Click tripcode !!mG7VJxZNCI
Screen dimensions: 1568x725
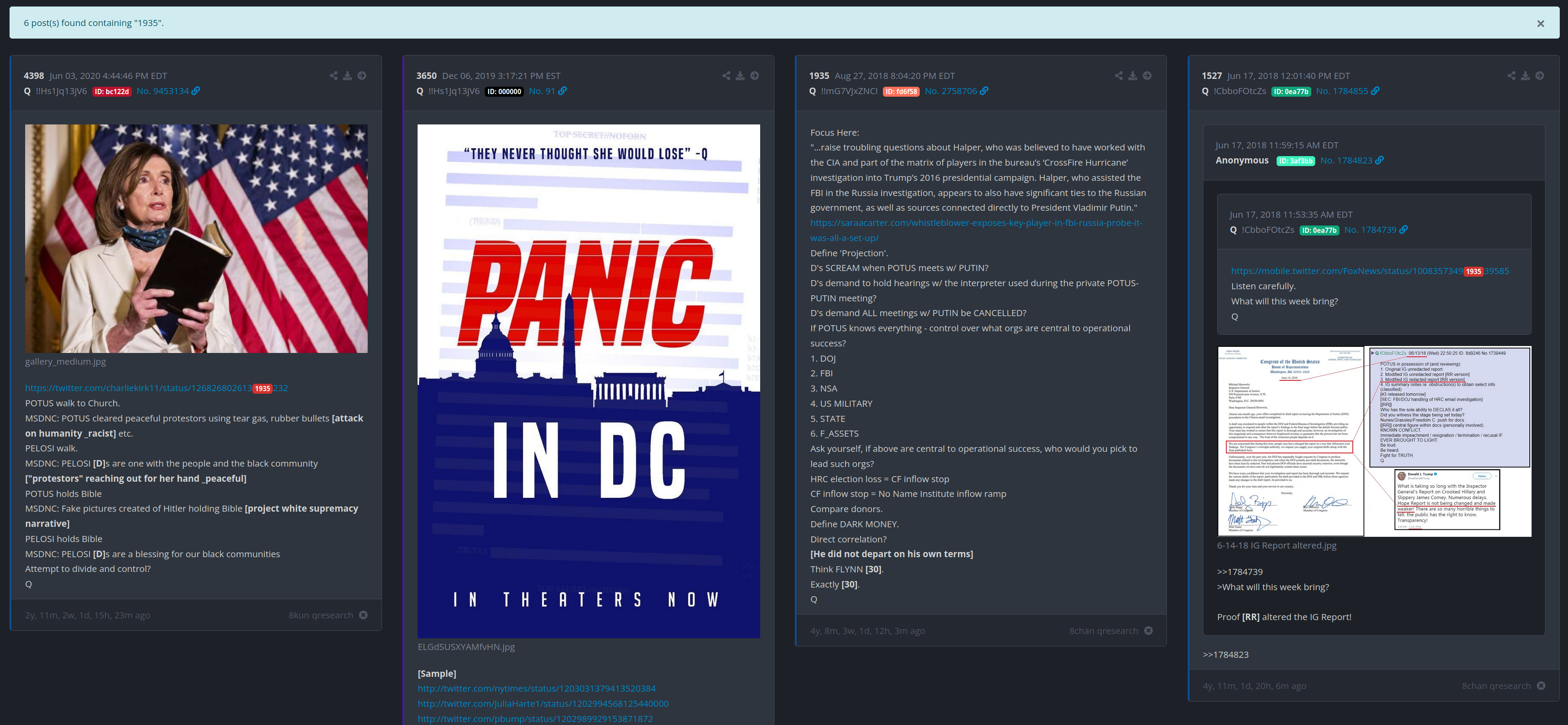click(x=849, y=91)
